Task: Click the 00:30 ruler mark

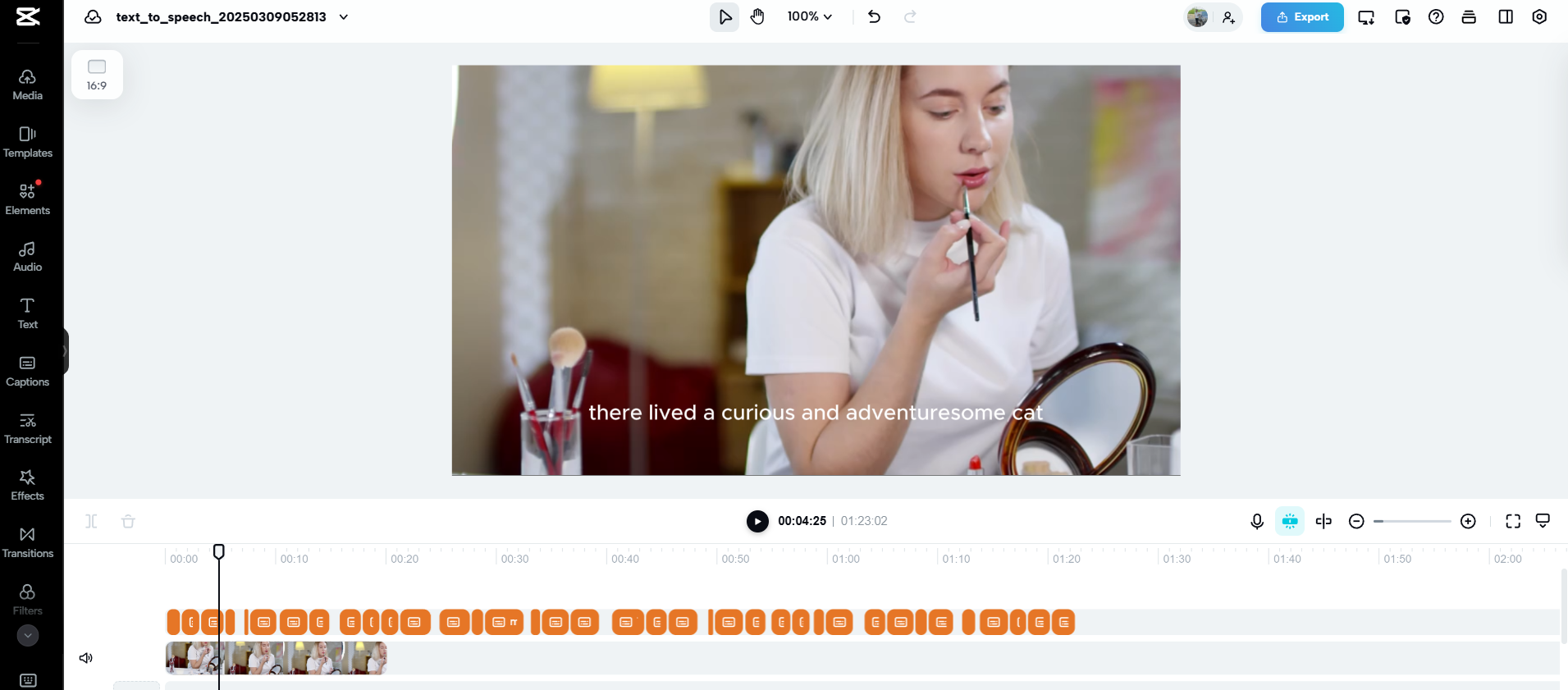Action: [x=514, y=559]
